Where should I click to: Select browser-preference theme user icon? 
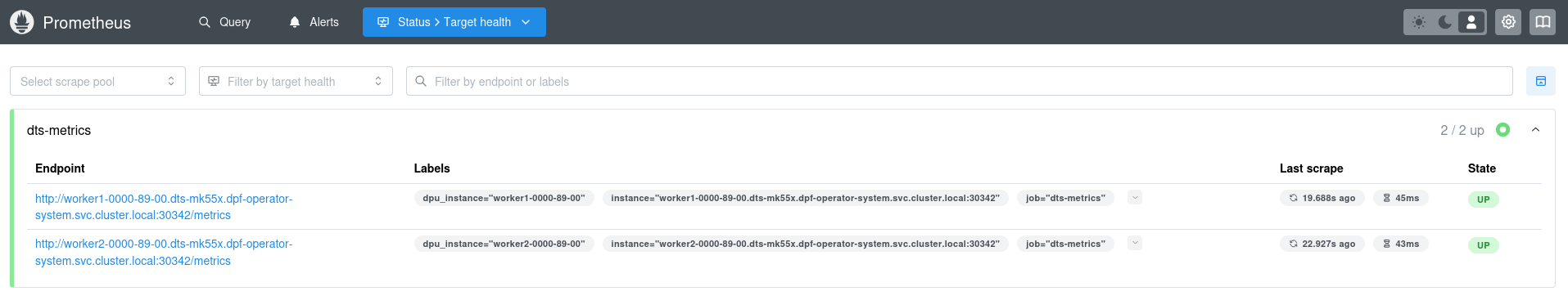[x=1471, y=22]
